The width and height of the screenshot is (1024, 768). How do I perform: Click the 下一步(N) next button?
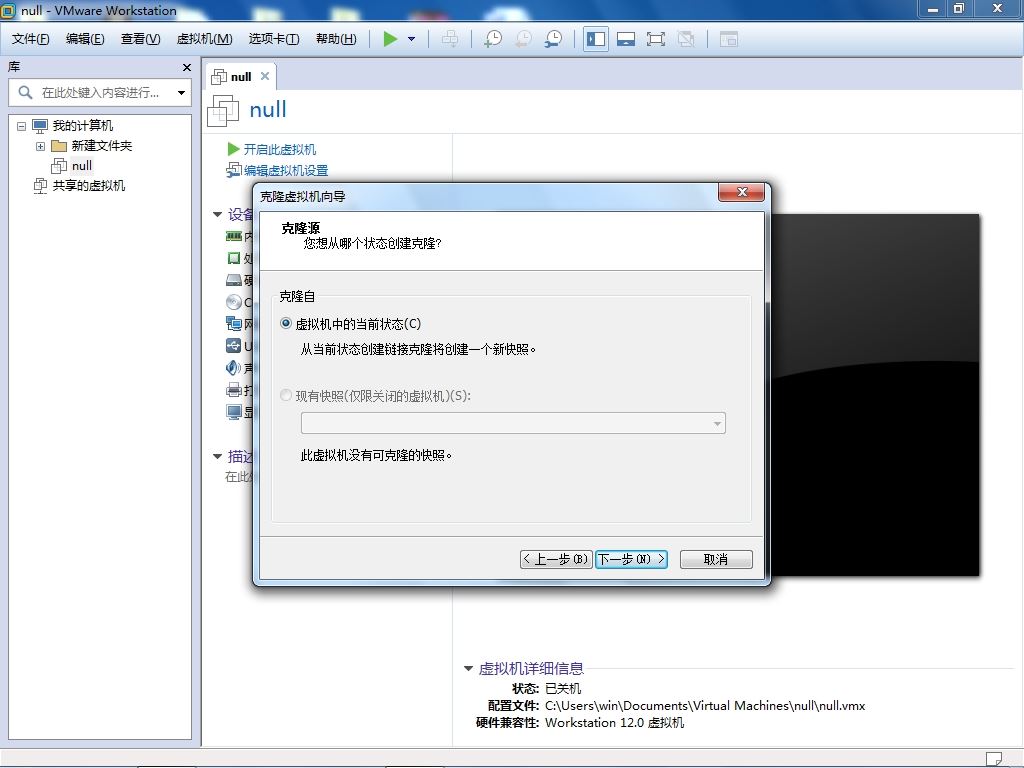[631, 559]
